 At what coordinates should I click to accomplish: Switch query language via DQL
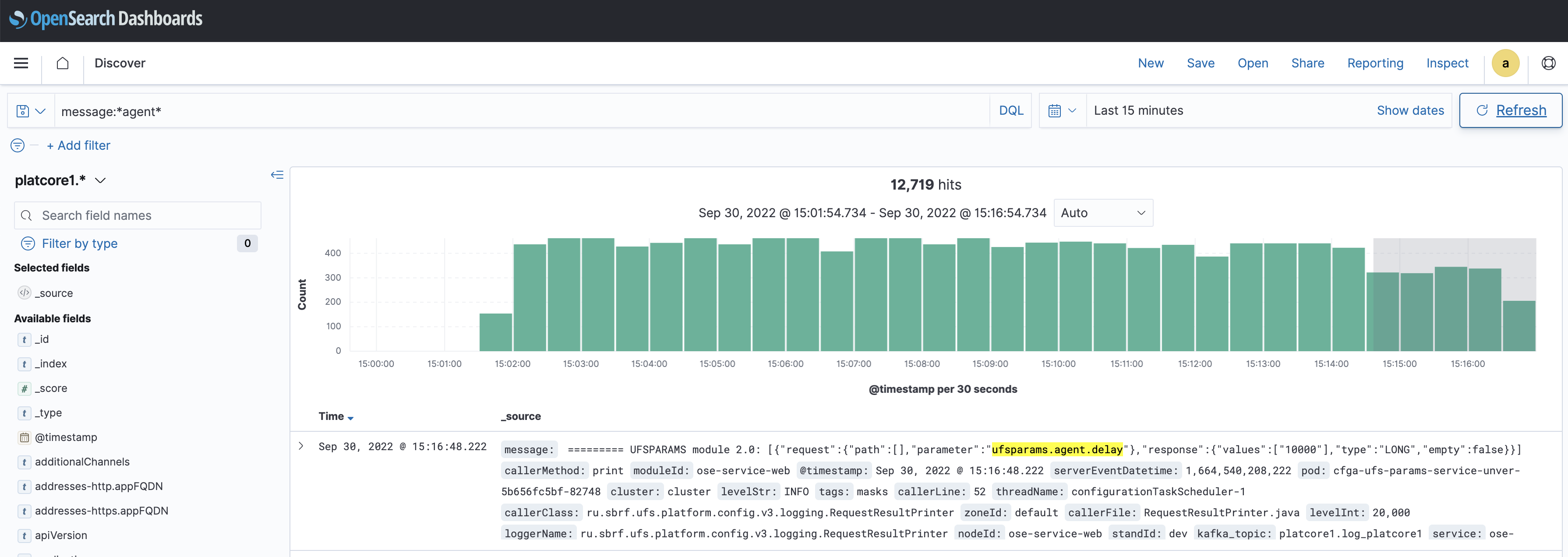[x=1011, y=111]
